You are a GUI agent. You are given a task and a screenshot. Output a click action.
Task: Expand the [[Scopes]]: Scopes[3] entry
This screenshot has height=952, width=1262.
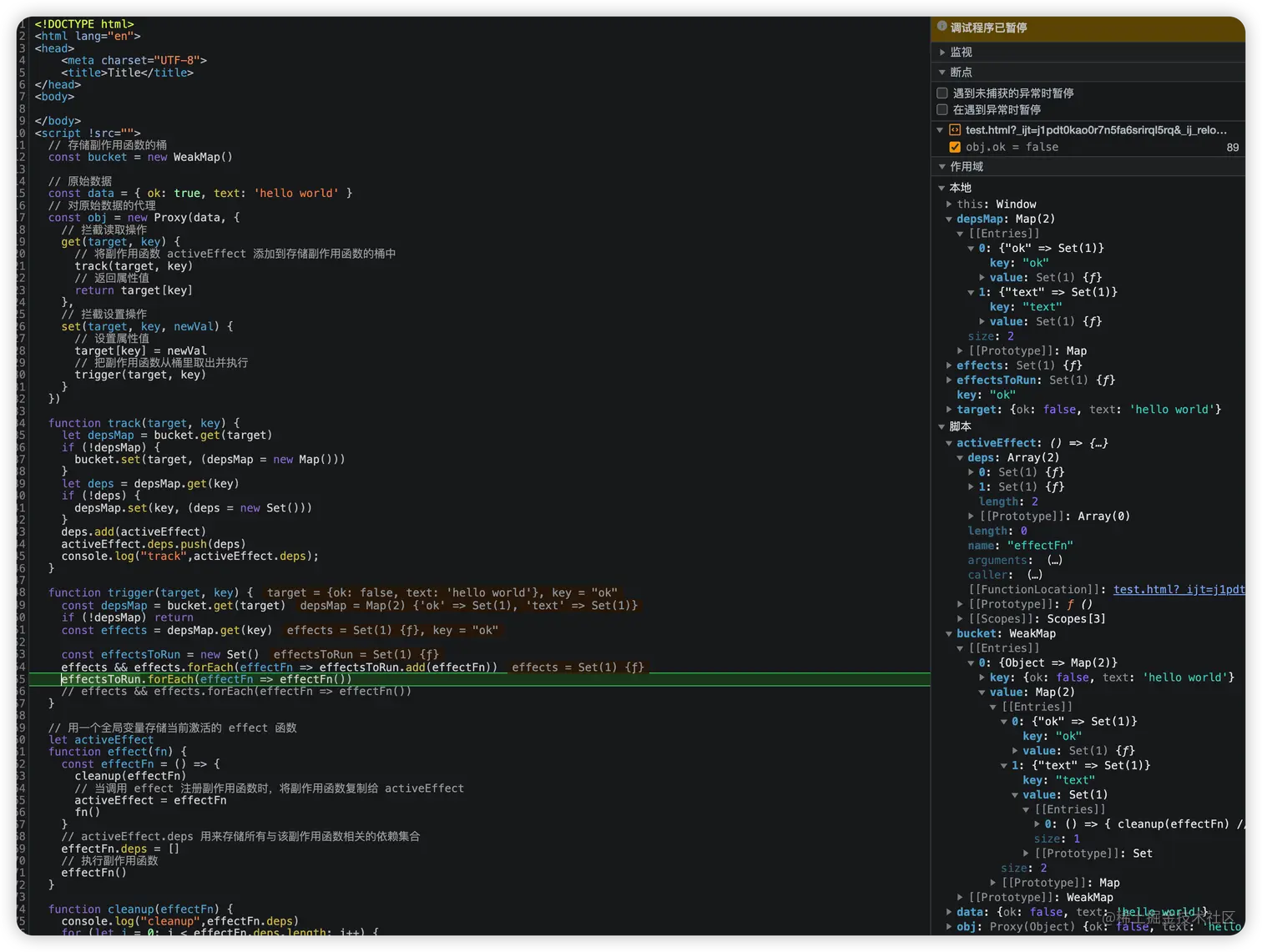[x=960, y=619]
